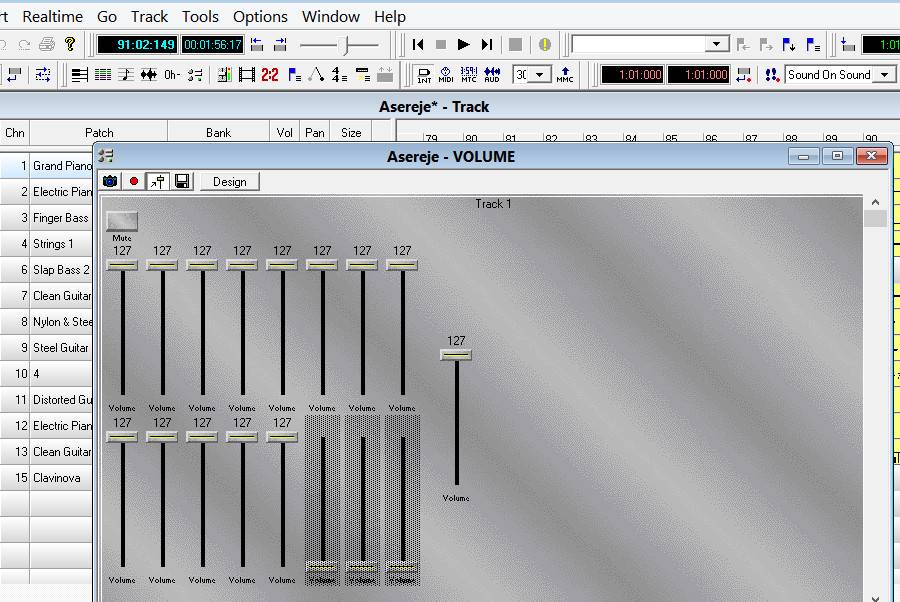Click the printer icon
This screenshot has width=900, height=602.
pyautogui.click(x=47, y=44)
